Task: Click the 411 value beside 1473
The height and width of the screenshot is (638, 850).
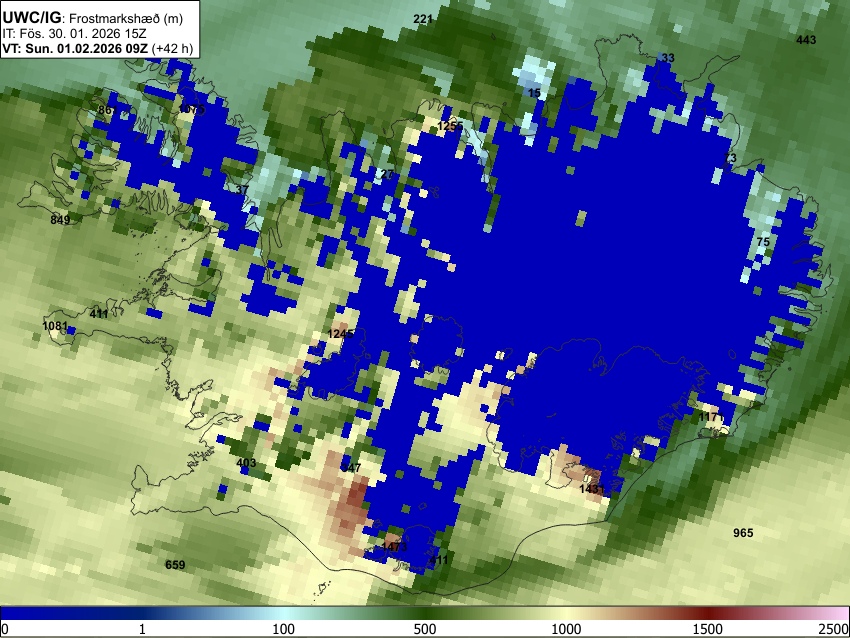Action: (x=439, y=560)
